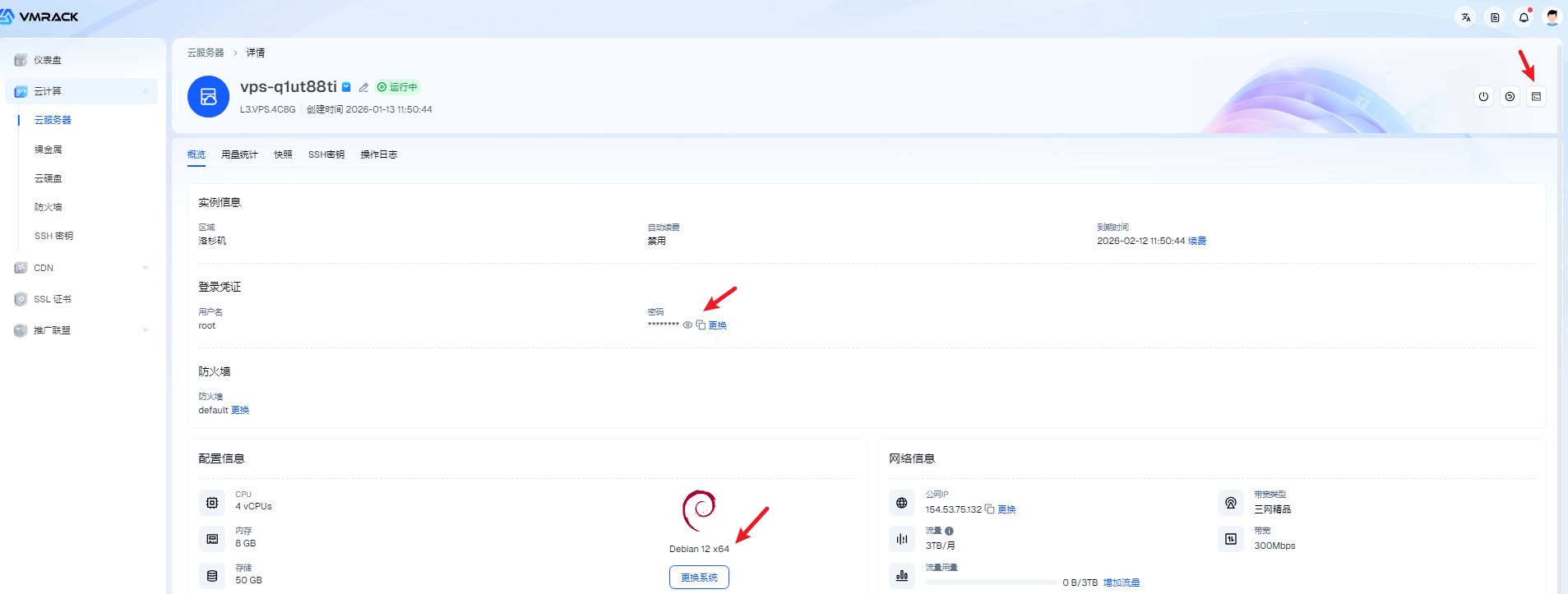Collapse the 云计算 sidebar section
Screen dimensions: 1568x594
[x=146, y=91]
